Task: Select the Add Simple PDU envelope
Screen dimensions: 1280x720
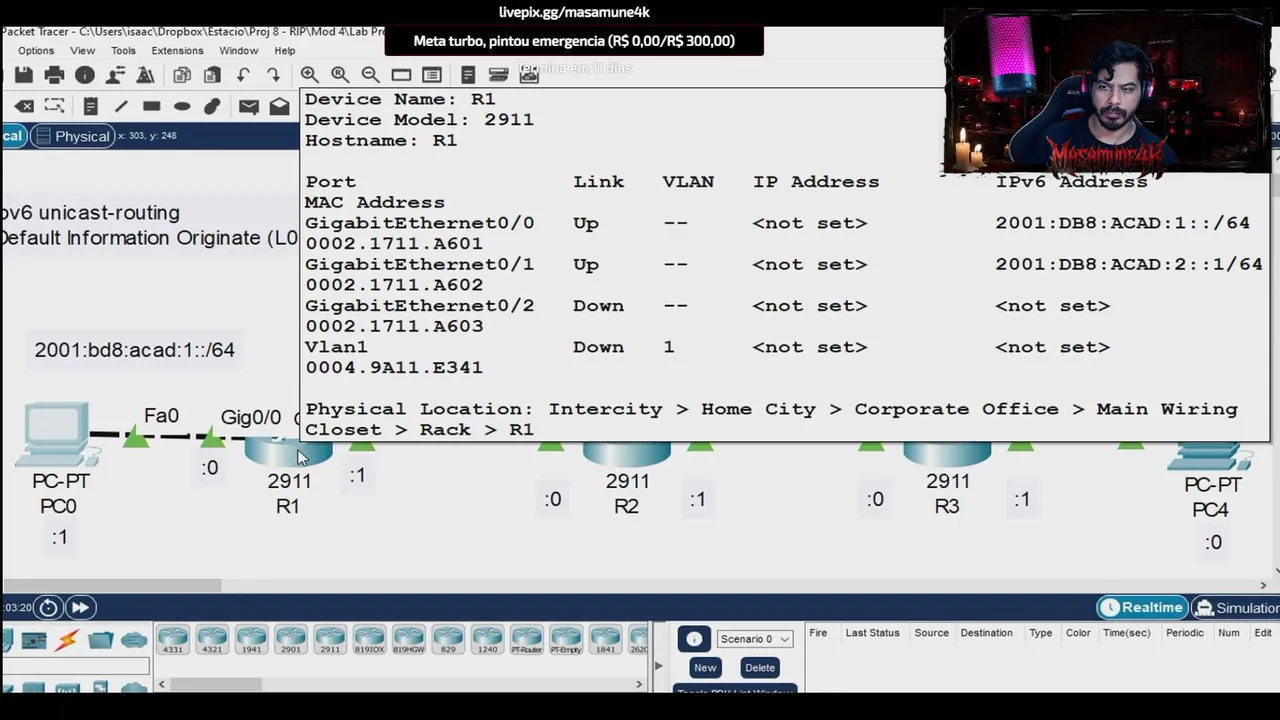Action: click(x=249, y=106)
